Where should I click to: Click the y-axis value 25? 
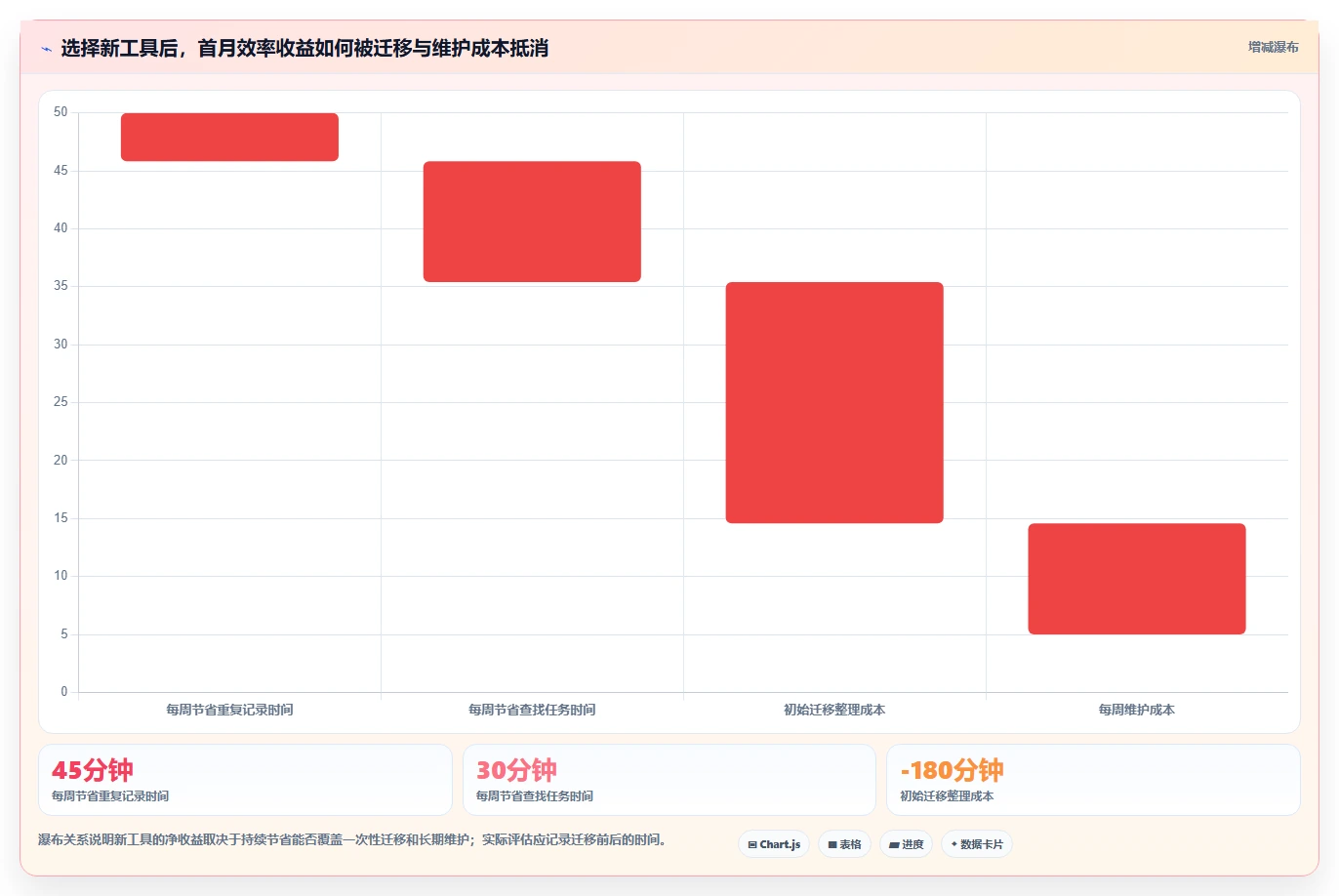click(61, 402)
